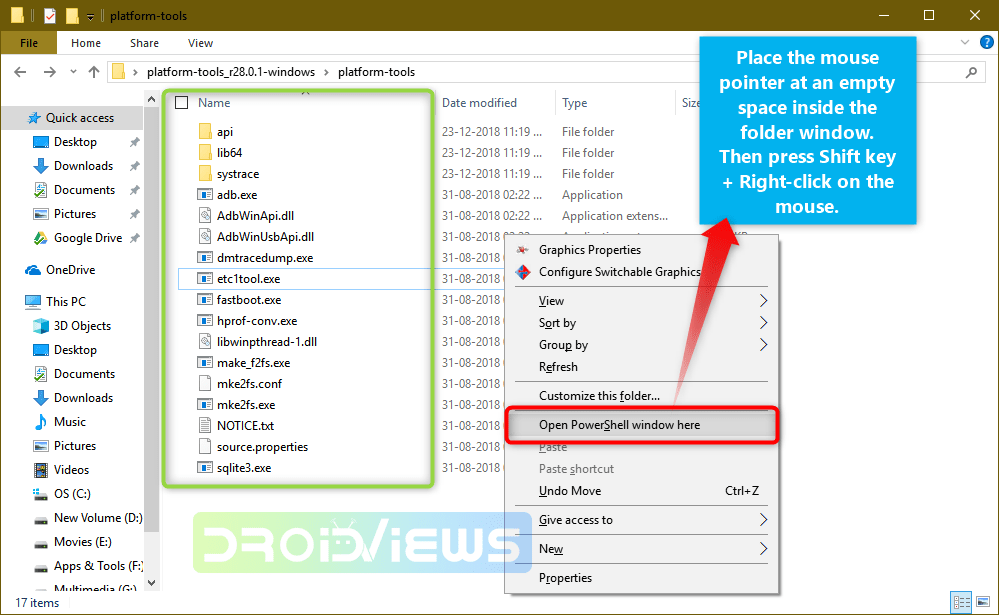
Task: Sort by the Type column header
Action: [575, 103]
